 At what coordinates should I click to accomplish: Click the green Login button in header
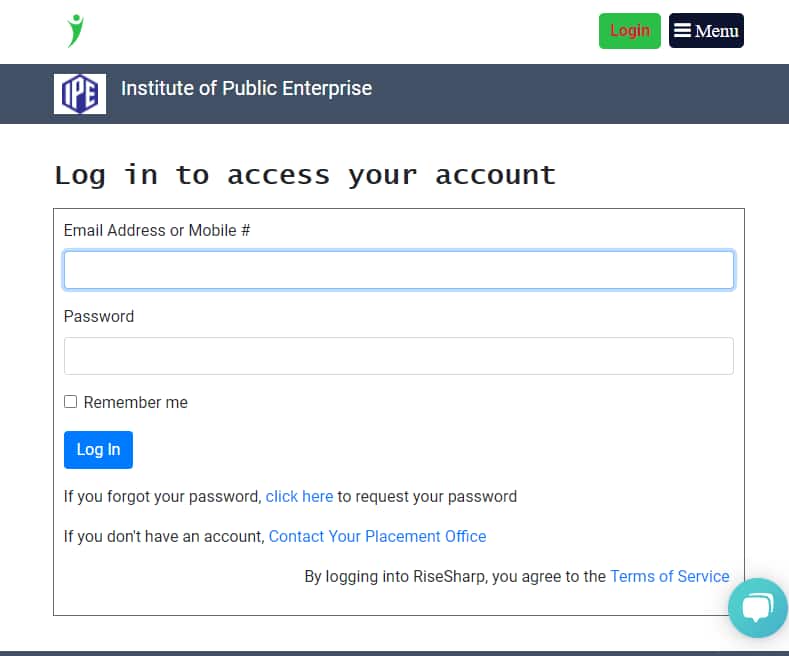pyautogui.click(x=629, y=31)
